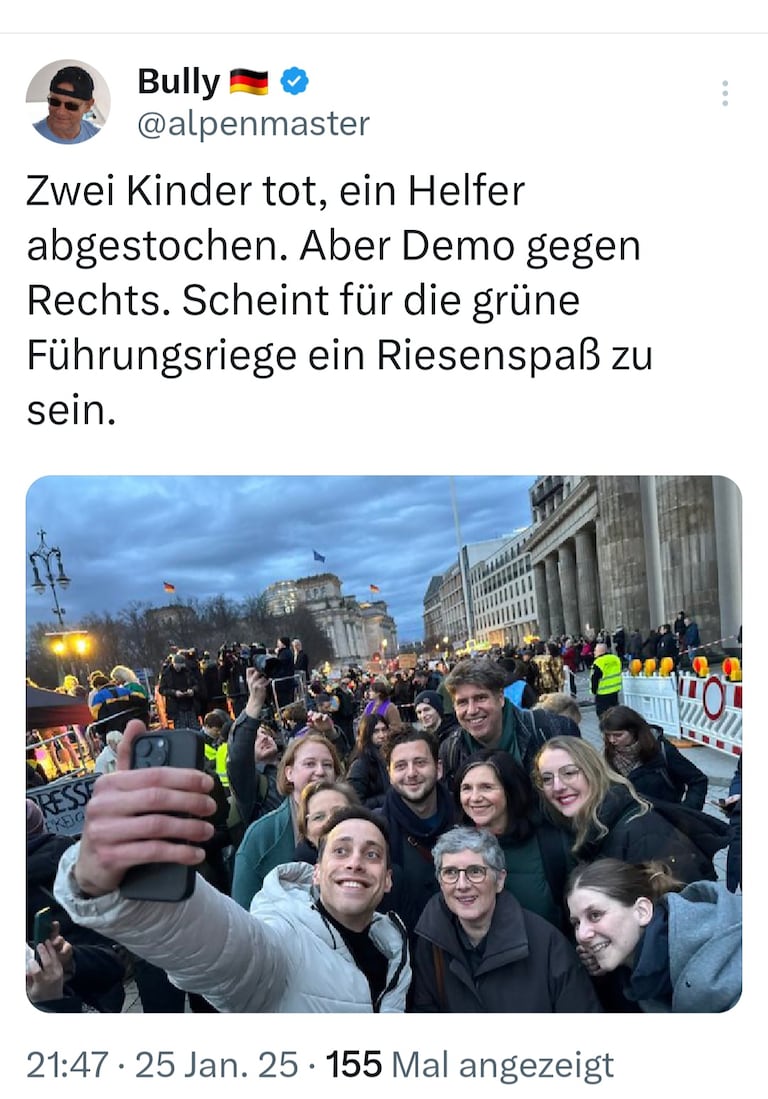768x1099 pixels.
Task: Click the blue verified checkmark badge
Action: click(x=294, y=81)
